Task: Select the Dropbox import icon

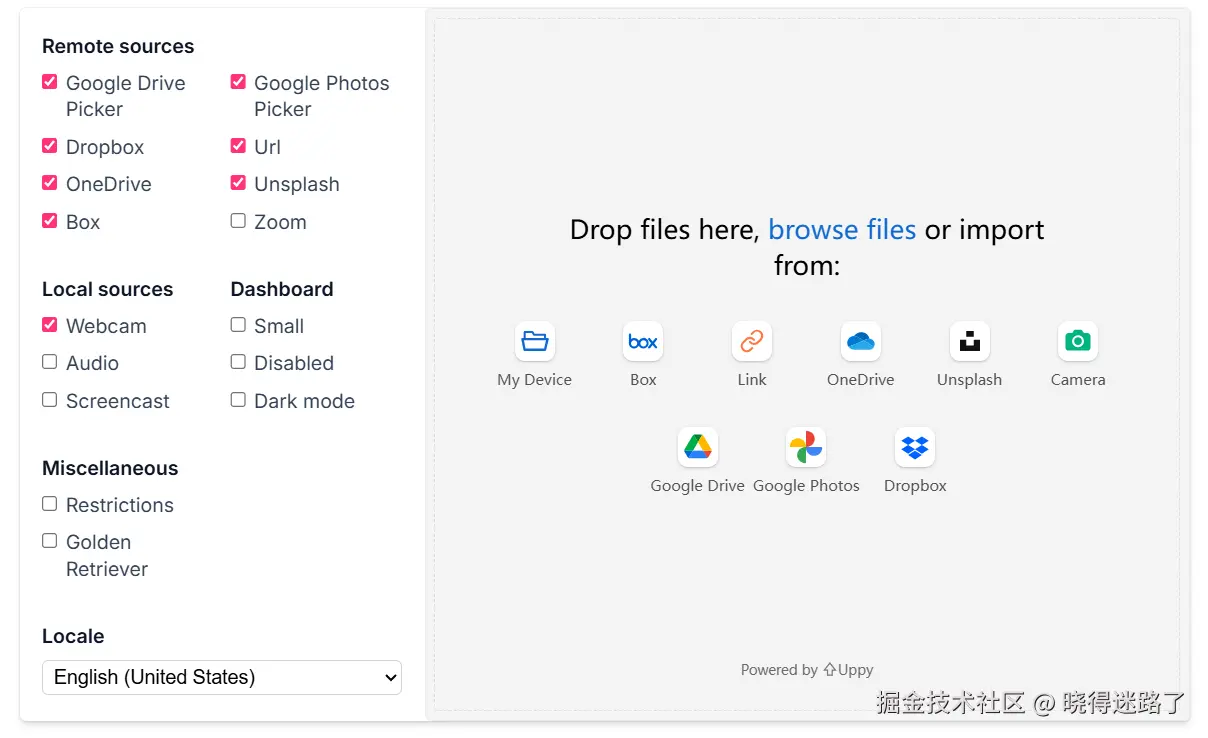Action: 915,447
